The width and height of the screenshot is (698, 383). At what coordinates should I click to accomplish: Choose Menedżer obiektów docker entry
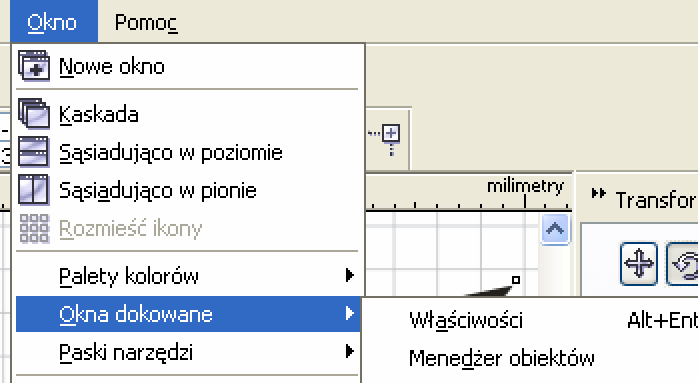coord(530,358)
